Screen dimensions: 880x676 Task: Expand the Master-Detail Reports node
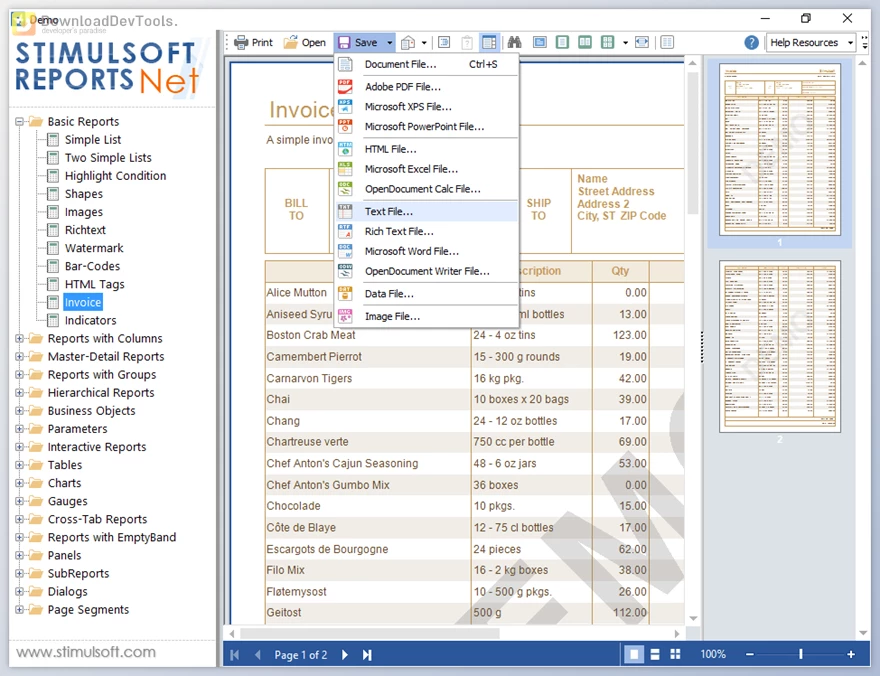tap(20, 357)
